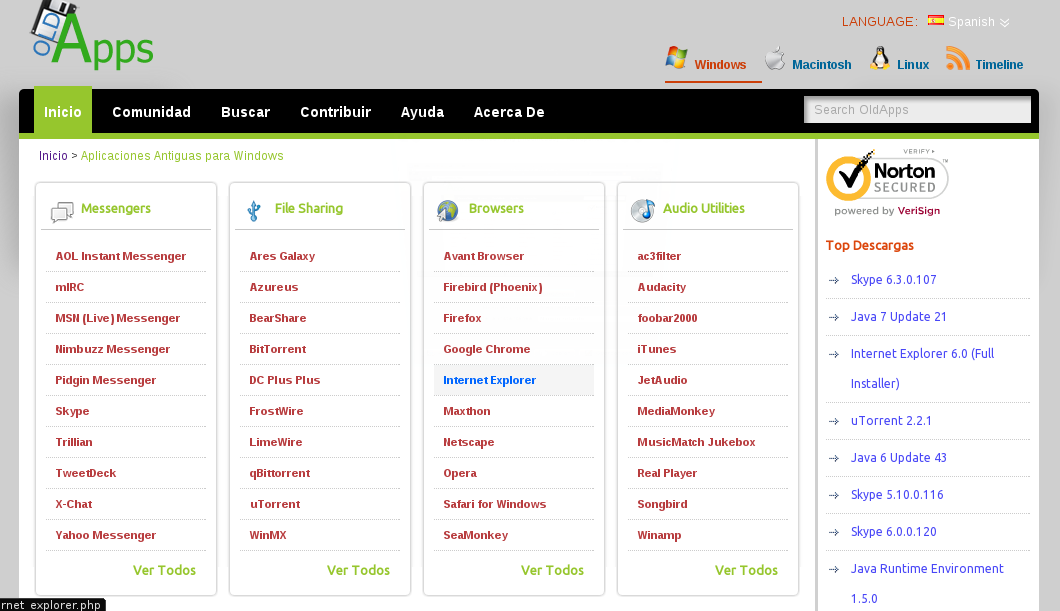1060x611 pixels.
Task: Click the Norton Secured verification badge
Action: click(886, 178)
